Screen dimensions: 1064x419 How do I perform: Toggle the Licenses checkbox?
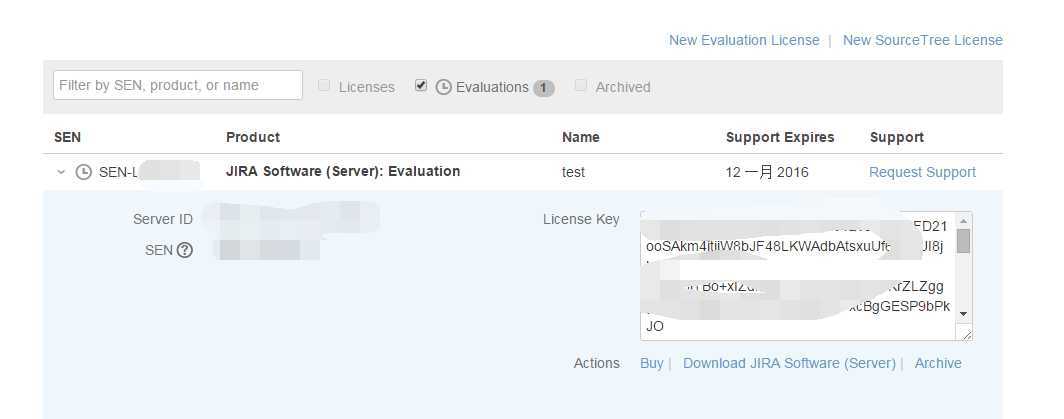coord(324,86)
